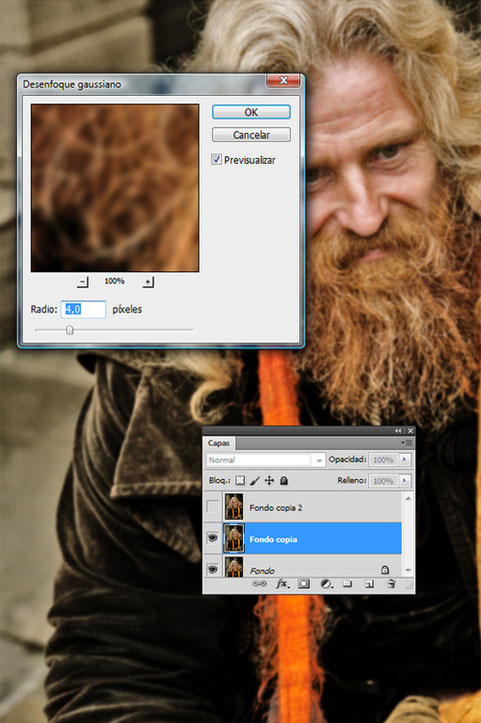The width and height of the screenshot is (481, 723).
Task: Create a new layer group
Action: tap(347, 584)
